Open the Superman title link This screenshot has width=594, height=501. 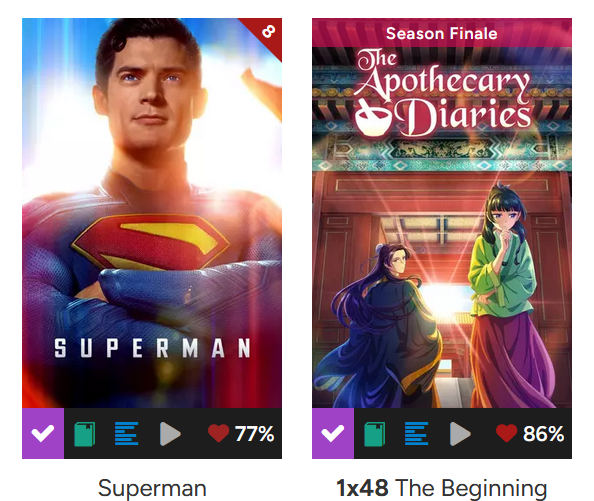pyautogui.click(x=152, y=488)
